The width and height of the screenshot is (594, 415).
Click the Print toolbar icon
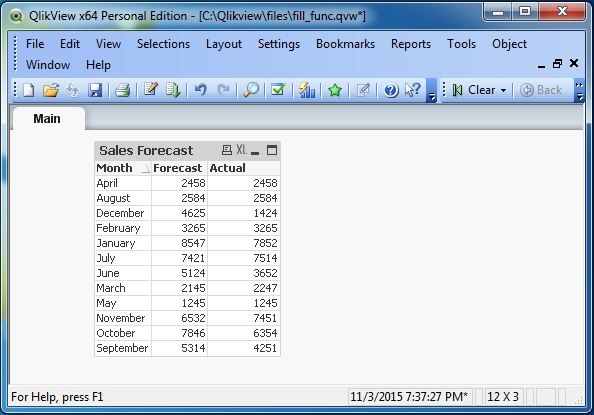(x=122, y=90)
